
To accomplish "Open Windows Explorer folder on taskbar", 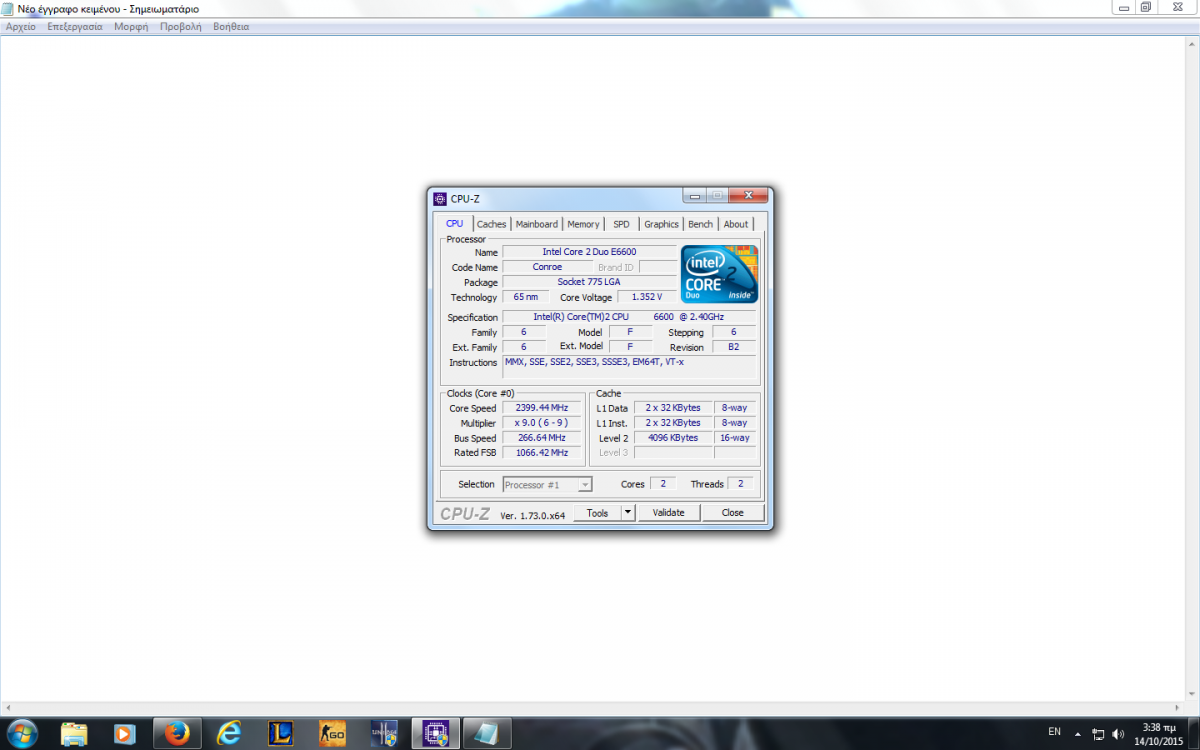I will coord(73,733).
